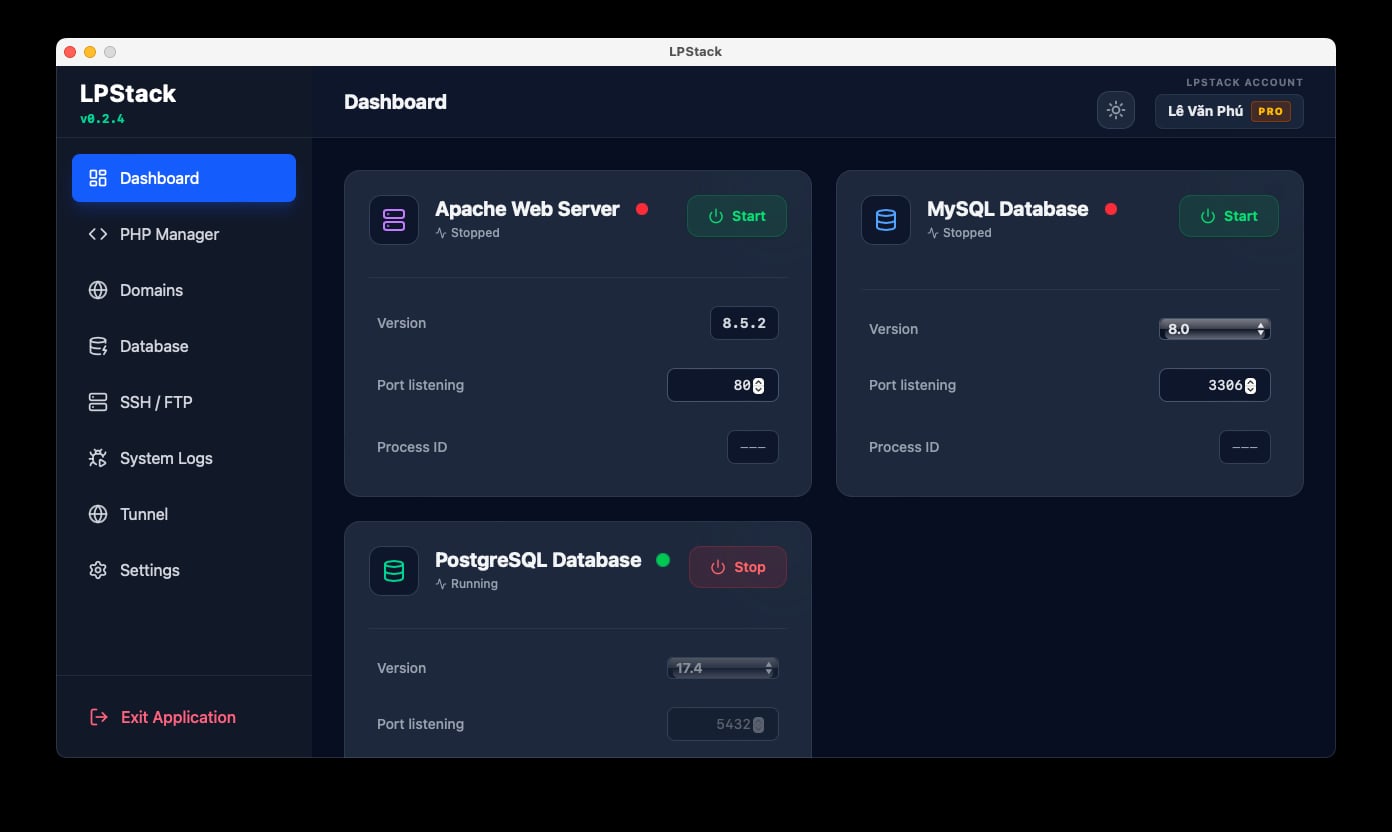Click the PHP Manager code brackets icon
The image size is (1392, 832).
point(98,234)
